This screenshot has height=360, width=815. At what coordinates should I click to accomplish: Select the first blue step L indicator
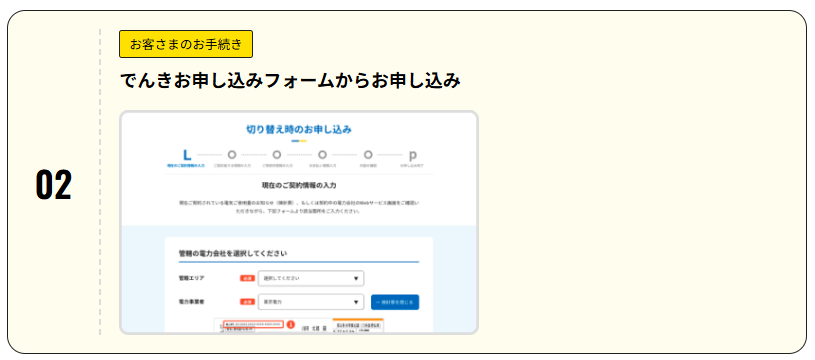187,155
